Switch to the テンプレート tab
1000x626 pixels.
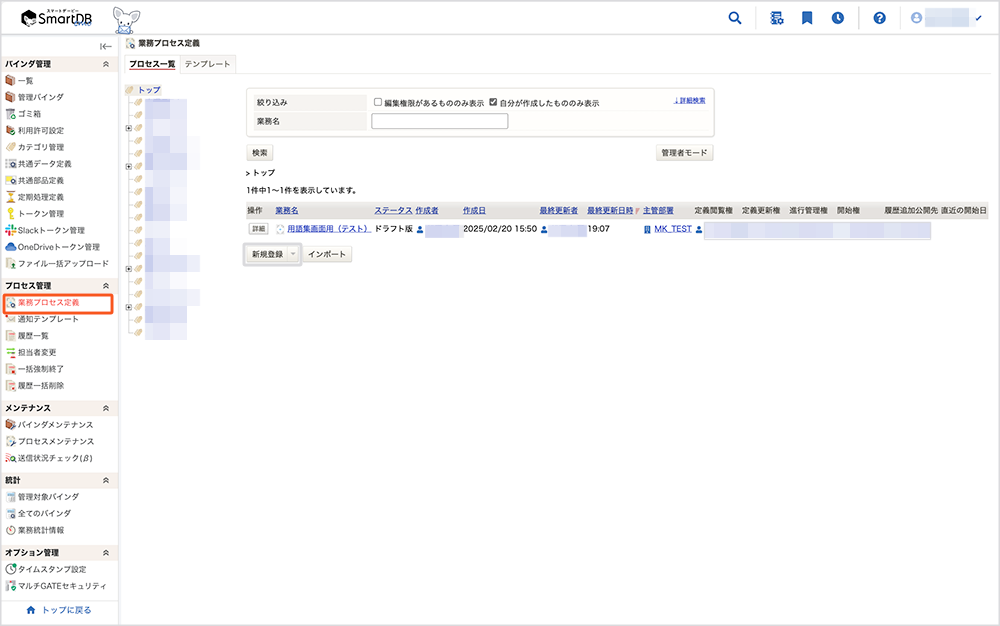coord(208,62)
